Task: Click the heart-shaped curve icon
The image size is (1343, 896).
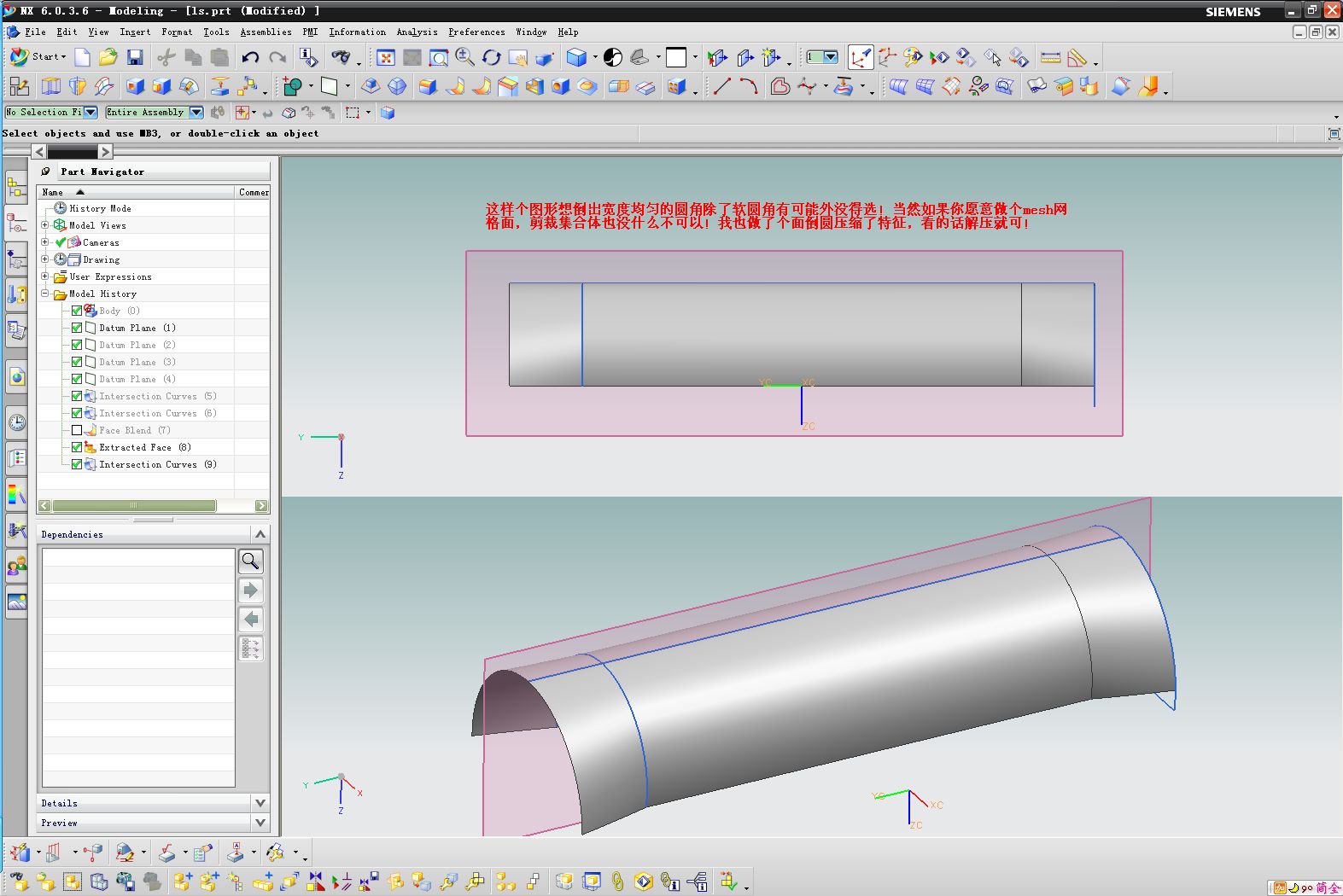Action: 780,86
